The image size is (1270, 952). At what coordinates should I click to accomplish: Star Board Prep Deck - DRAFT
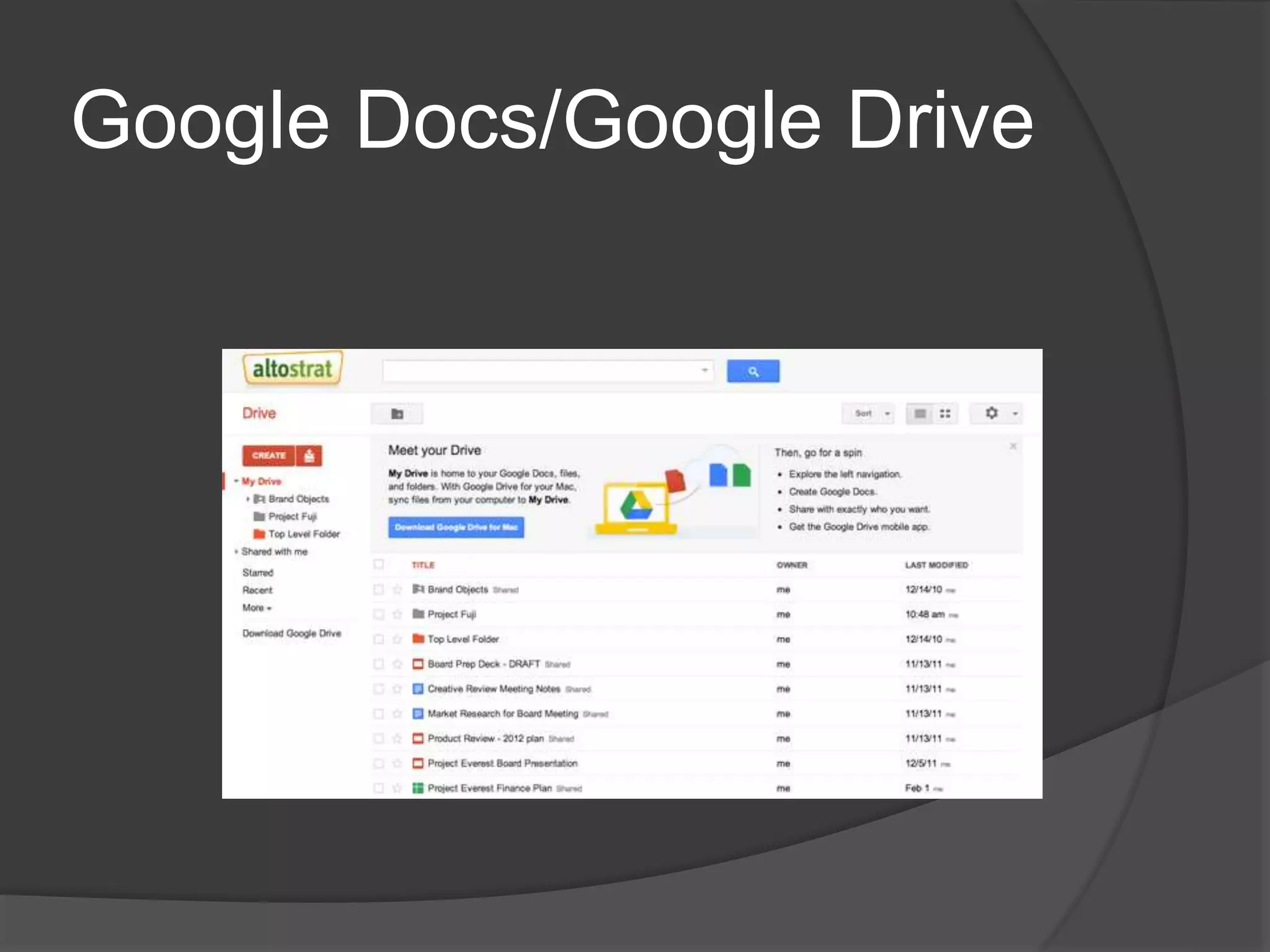pyautogui.click(x=397, y=664)
